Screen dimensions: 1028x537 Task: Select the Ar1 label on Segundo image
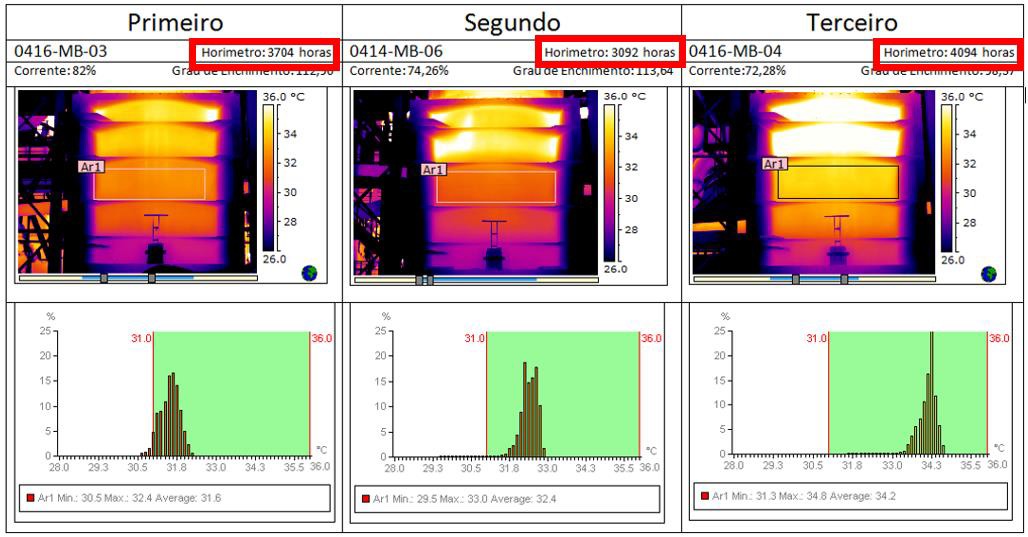434,170
